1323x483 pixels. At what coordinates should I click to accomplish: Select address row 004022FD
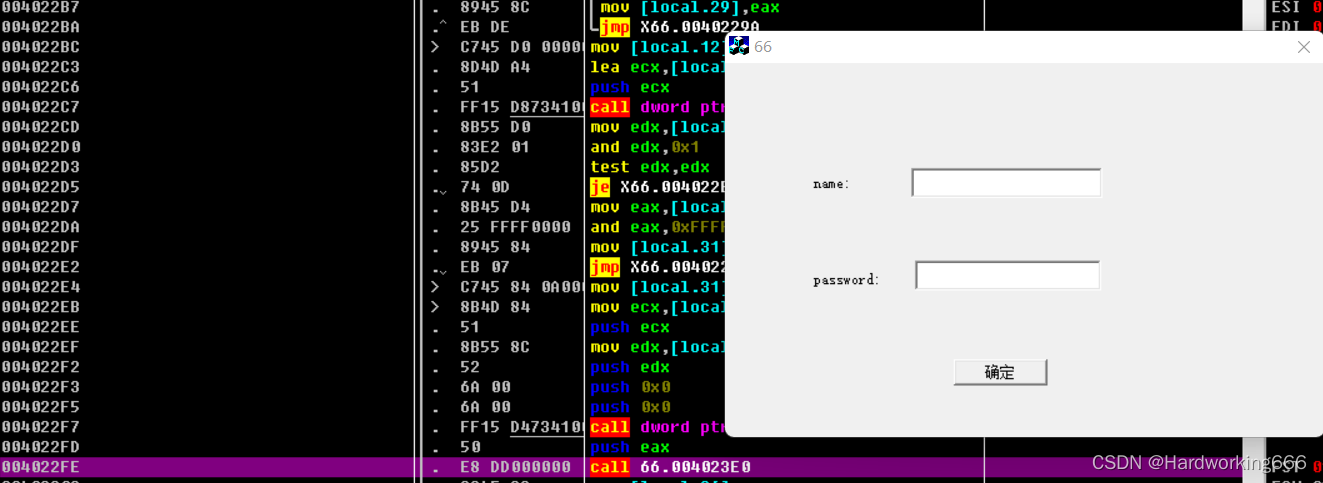pos(41,447)
